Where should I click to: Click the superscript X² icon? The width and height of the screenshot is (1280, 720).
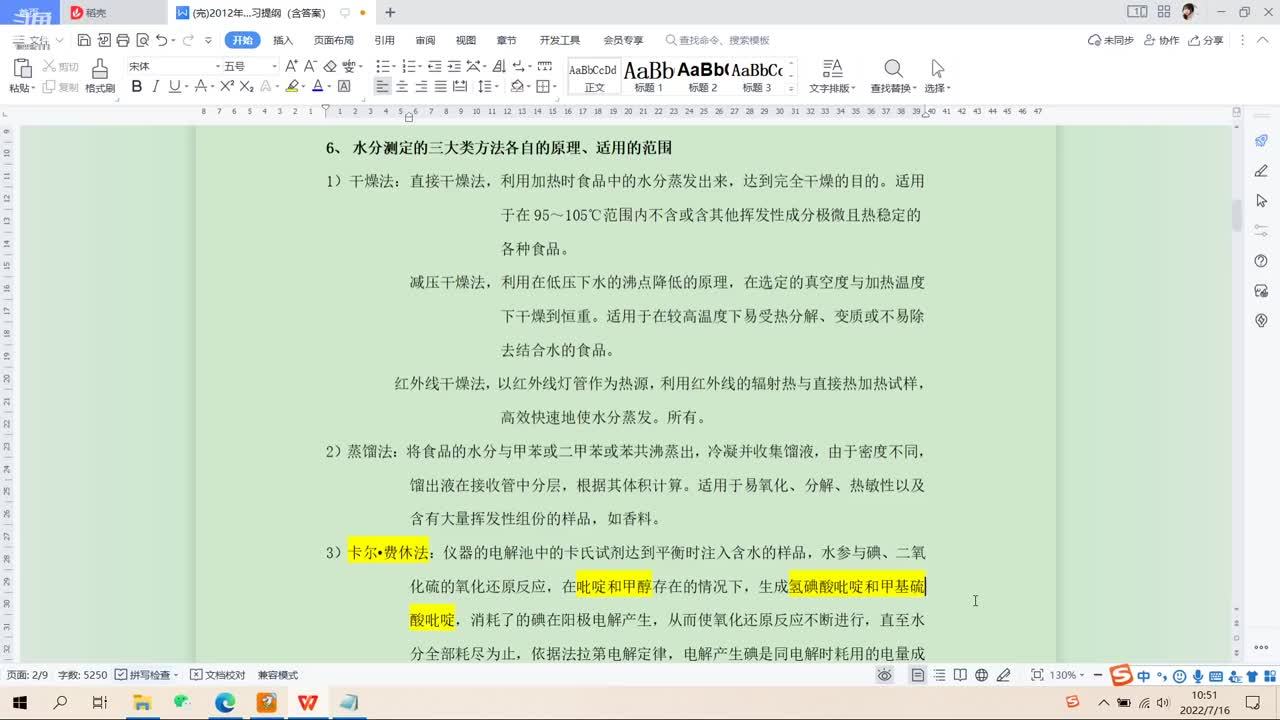point(227,87)
